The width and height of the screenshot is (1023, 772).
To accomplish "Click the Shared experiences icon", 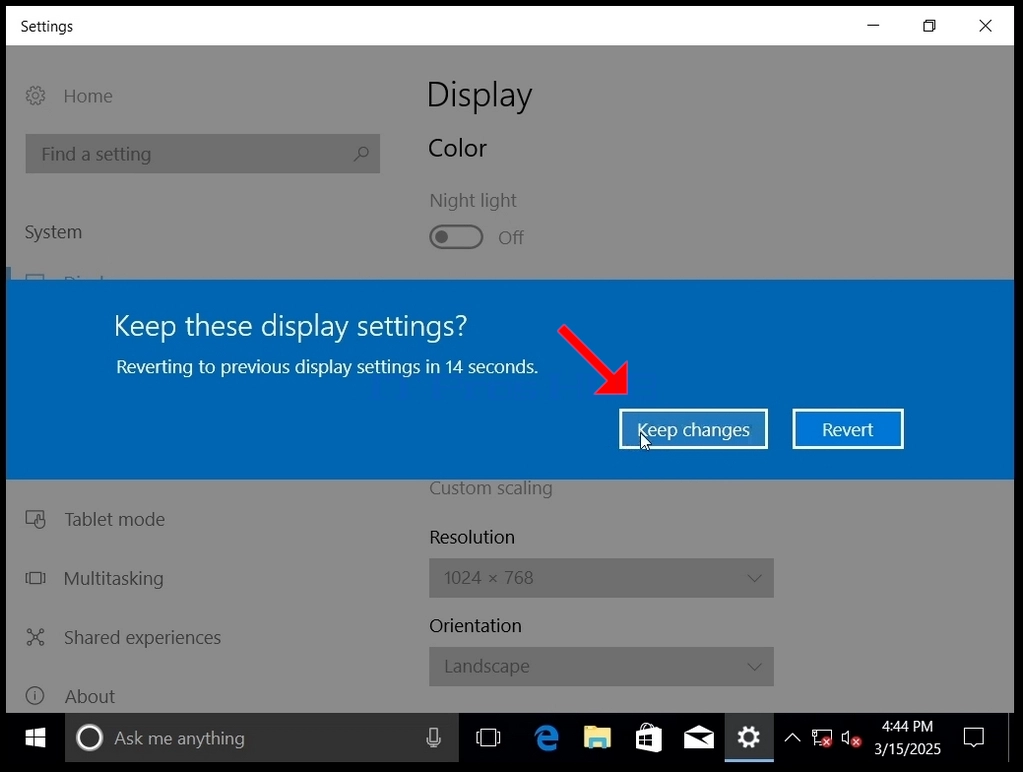I will tap(35, 637).
